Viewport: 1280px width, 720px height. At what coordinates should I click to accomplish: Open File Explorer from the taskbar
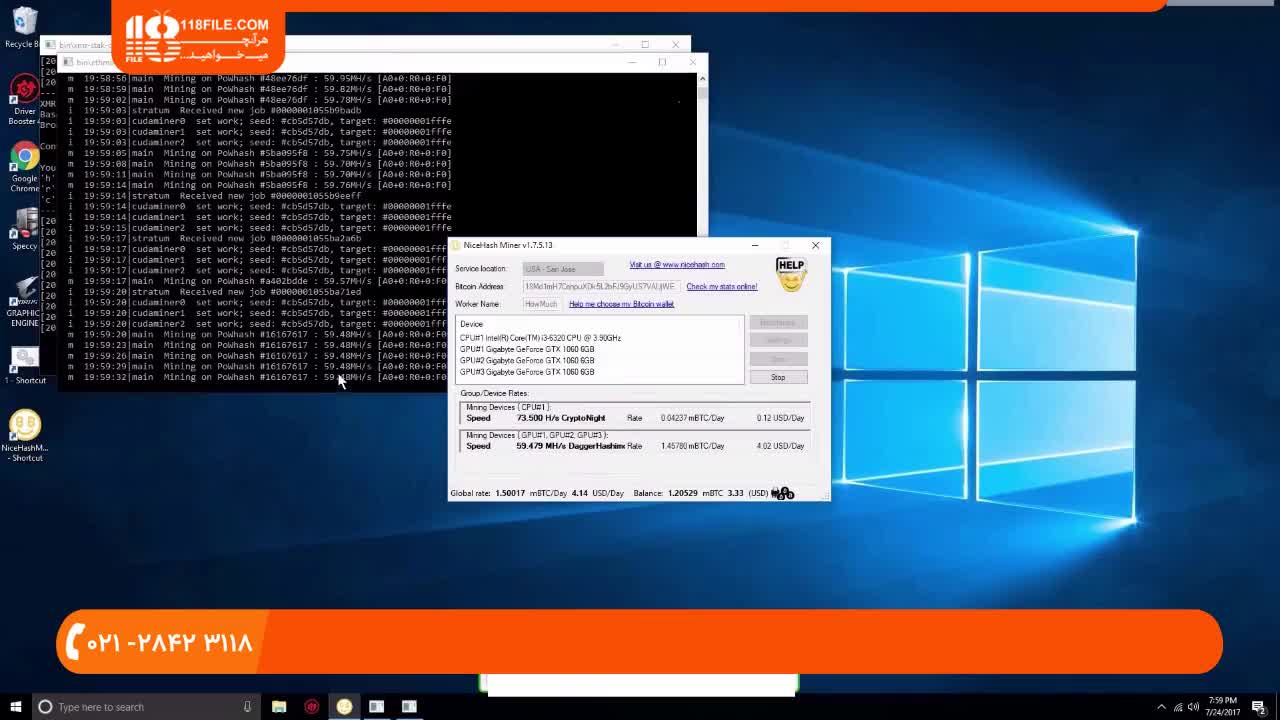coord(279,707)
